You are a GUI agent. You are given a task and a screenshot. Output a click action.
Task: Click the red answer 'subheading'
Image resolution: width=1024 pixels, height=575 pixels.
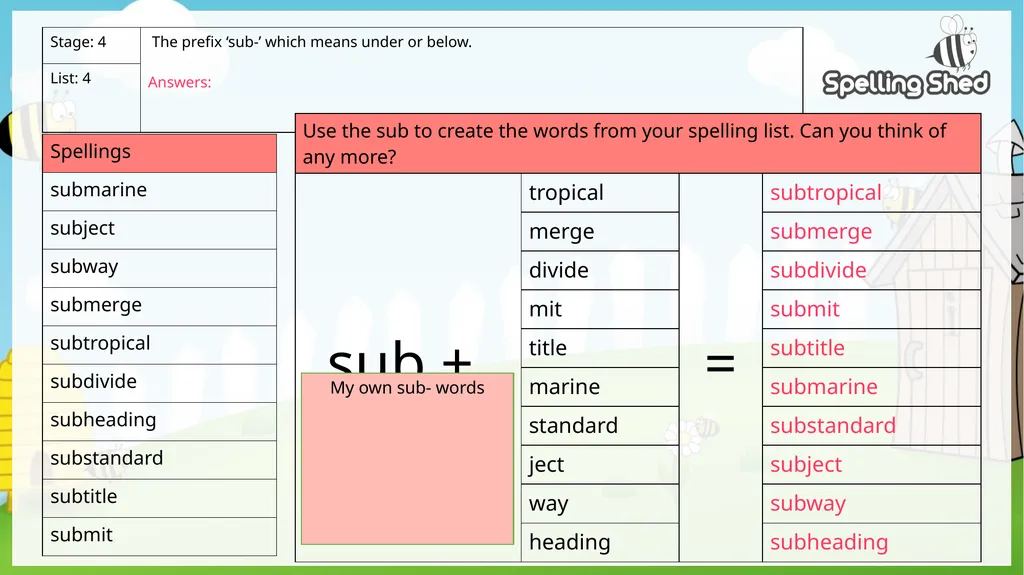pos(829,542)
